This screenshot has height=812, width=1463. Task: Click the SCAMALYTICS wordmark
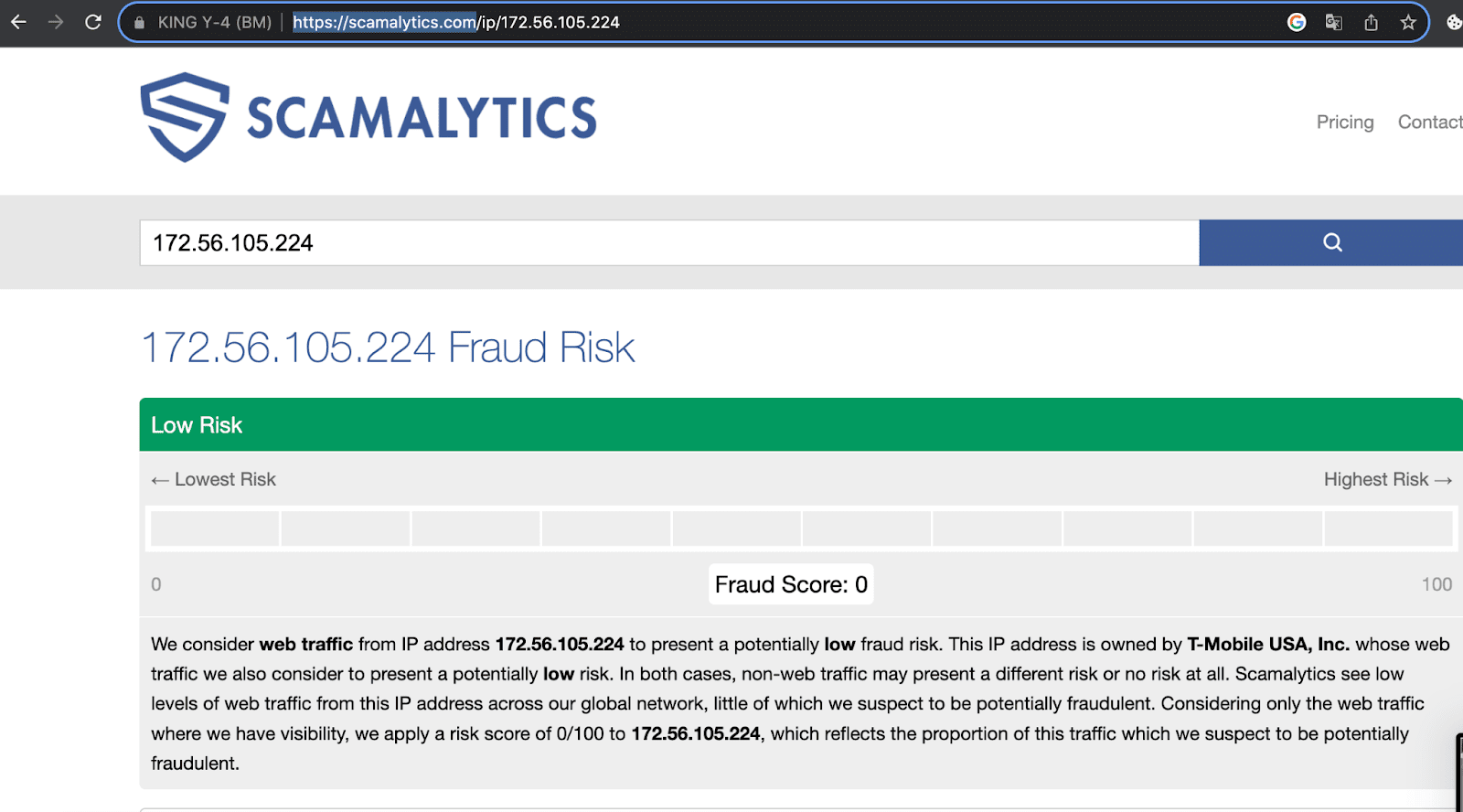pos(422,118)
